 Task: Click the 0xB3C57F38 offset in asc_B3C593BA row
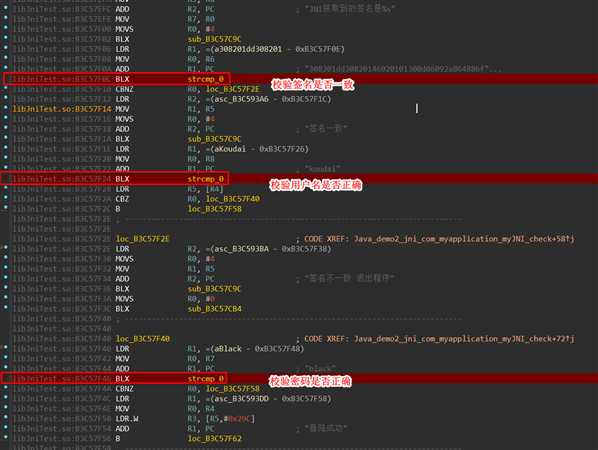coord(304,249)
